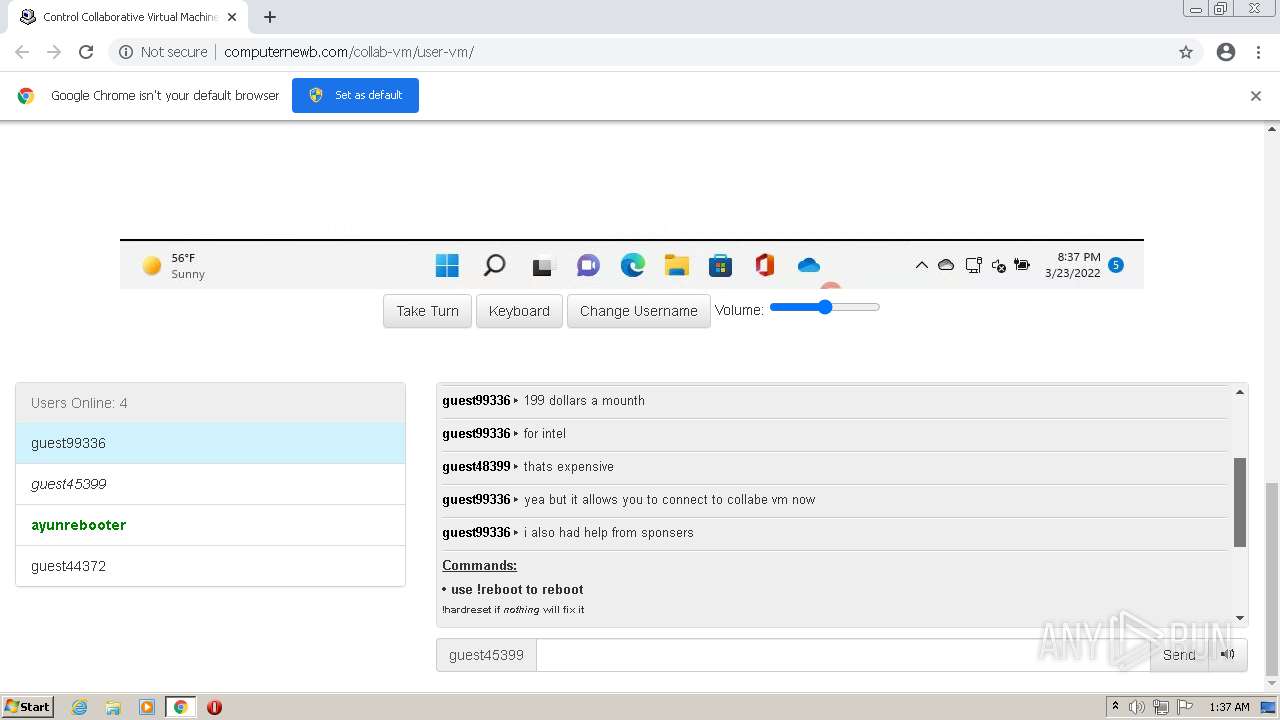Select the Control Collaborative Virtual Machine tab
Image resolution: width=1280 pixels, height=720 pixels.
coord(129,17)
